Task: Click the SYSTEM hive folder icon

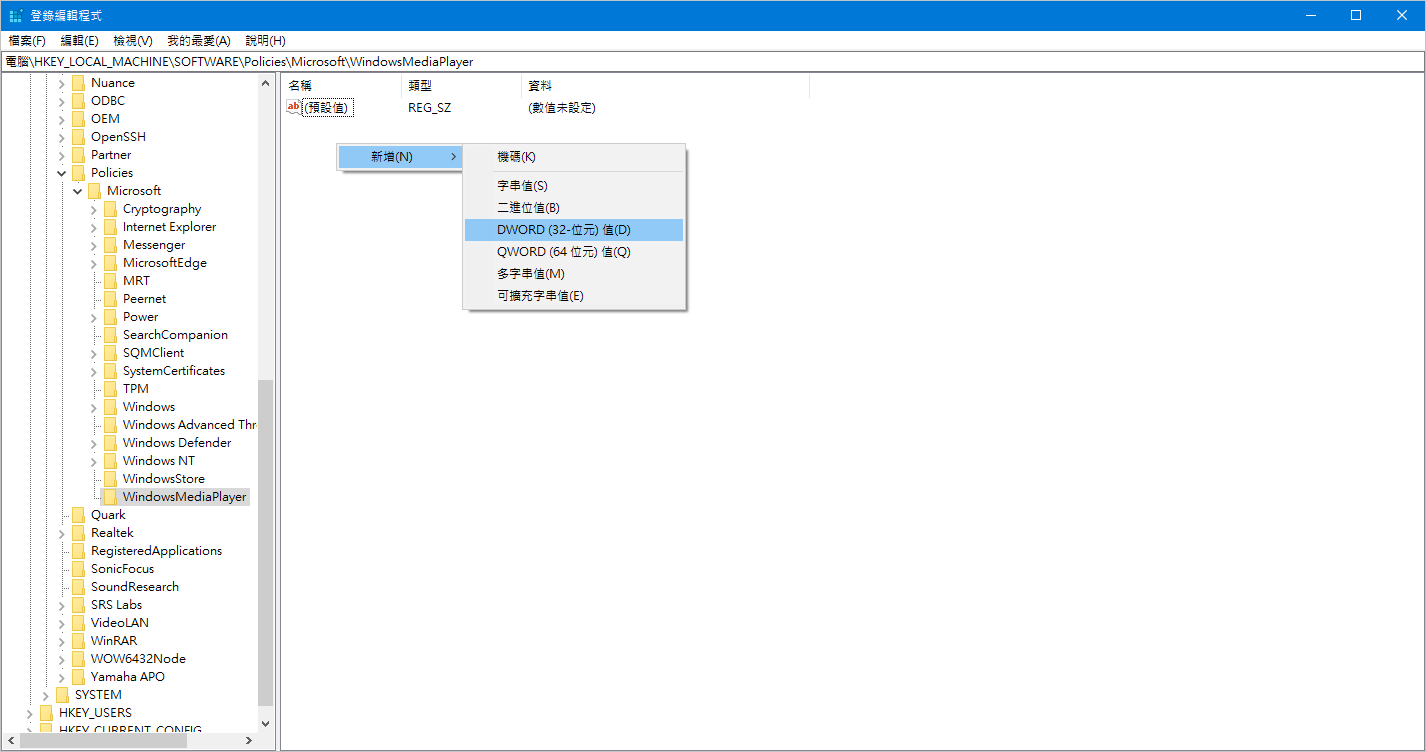Action: coord(63,695)
